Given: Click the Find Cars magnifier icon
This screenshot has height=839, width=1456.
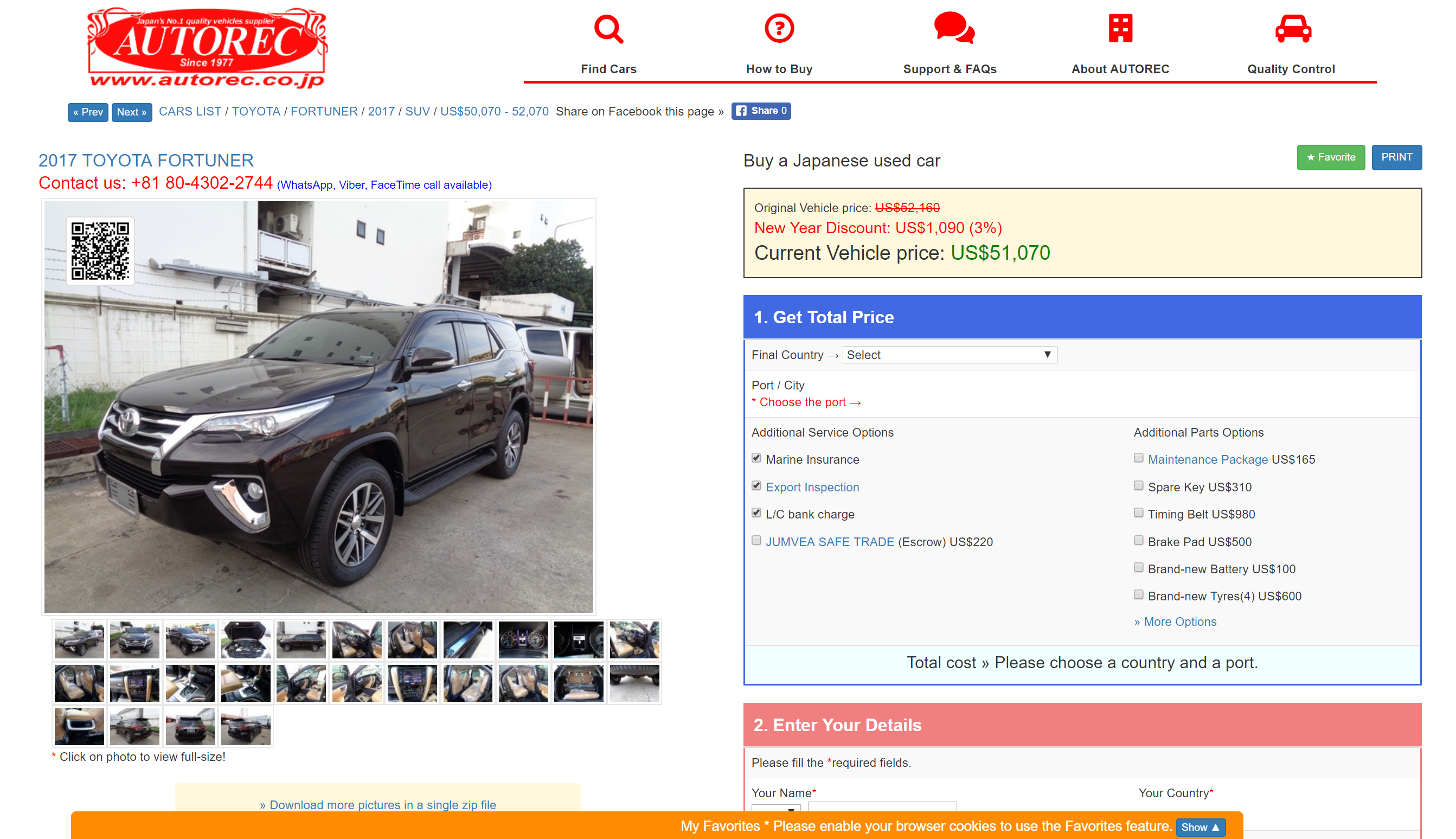Looking at the screenshot, I should point(608,29).
